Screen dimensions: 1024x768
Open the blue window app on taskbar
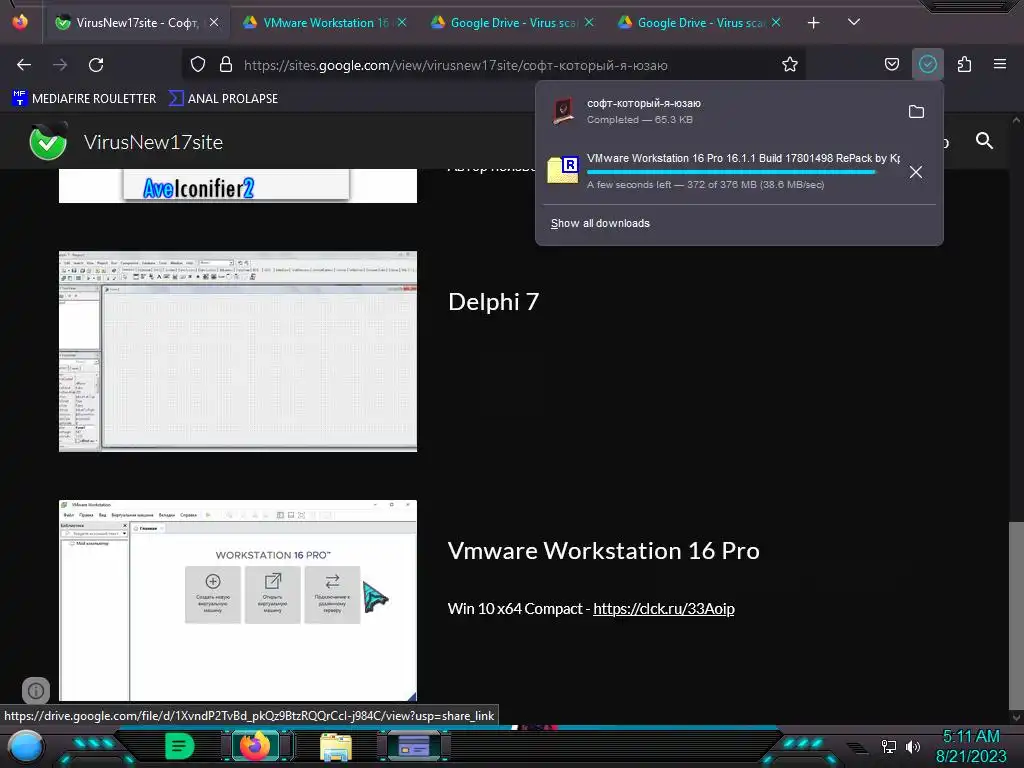tap(414, 746)
